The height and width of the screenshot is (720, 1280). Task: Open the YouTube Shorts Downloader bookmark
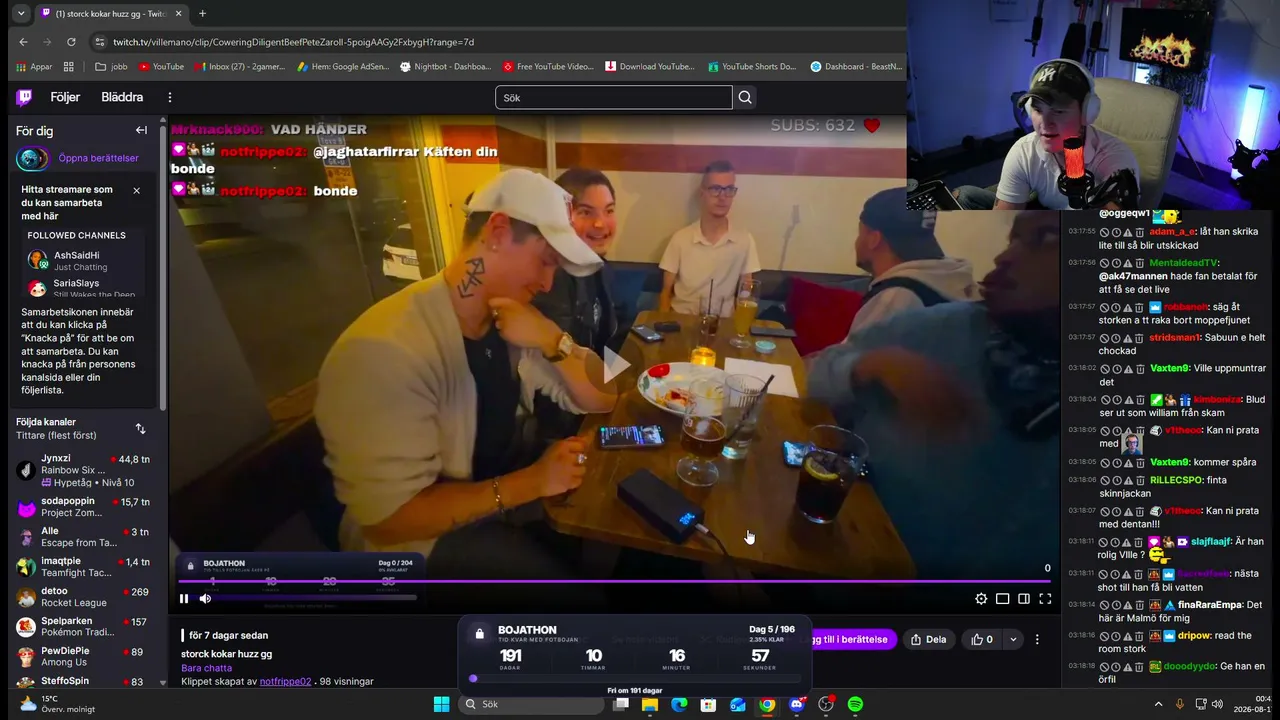pos(752,67)
